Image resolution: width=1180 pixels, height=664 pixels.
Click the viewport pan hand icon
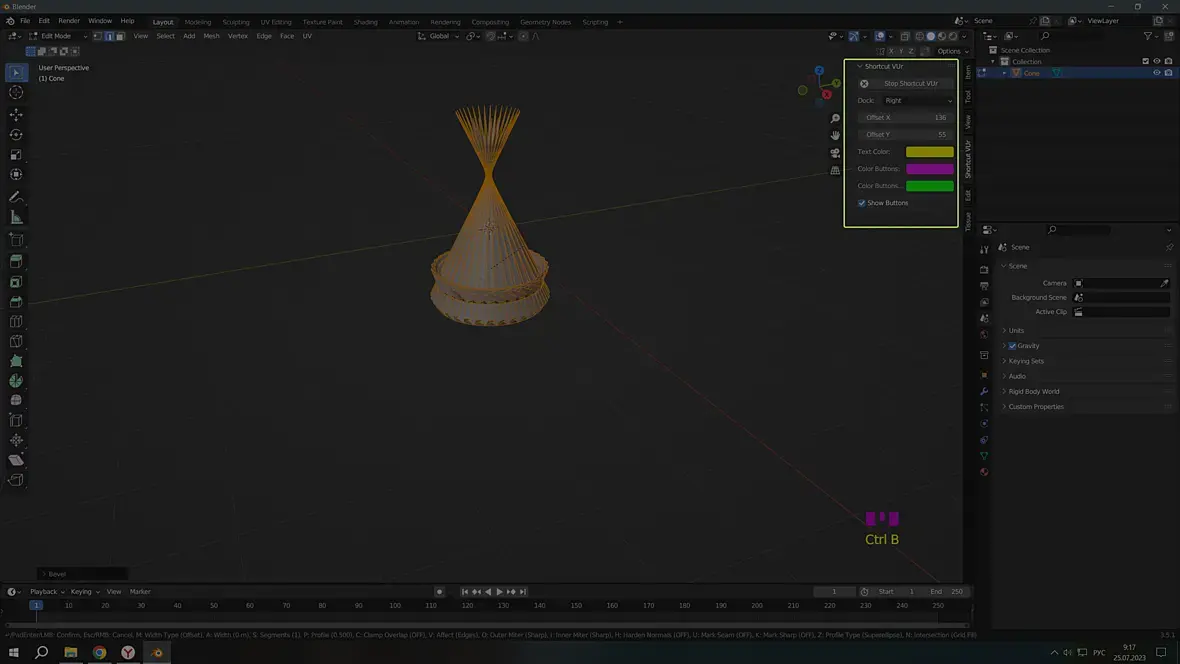pyautogui.click(x=835, y=136)
